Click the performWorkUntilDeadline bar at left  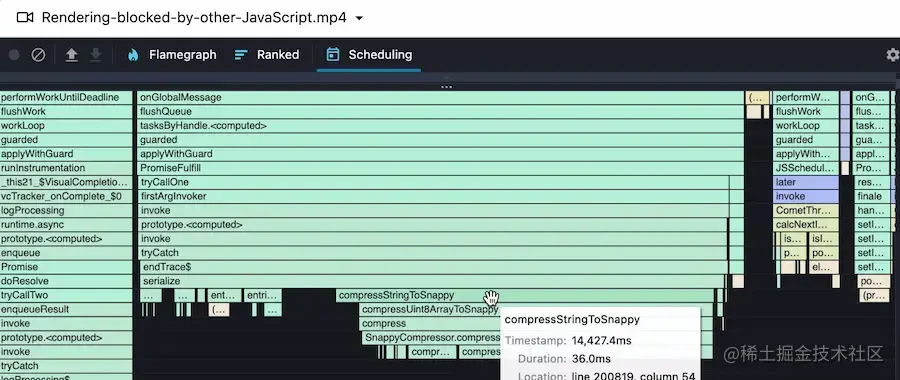(x=66, y=98)
